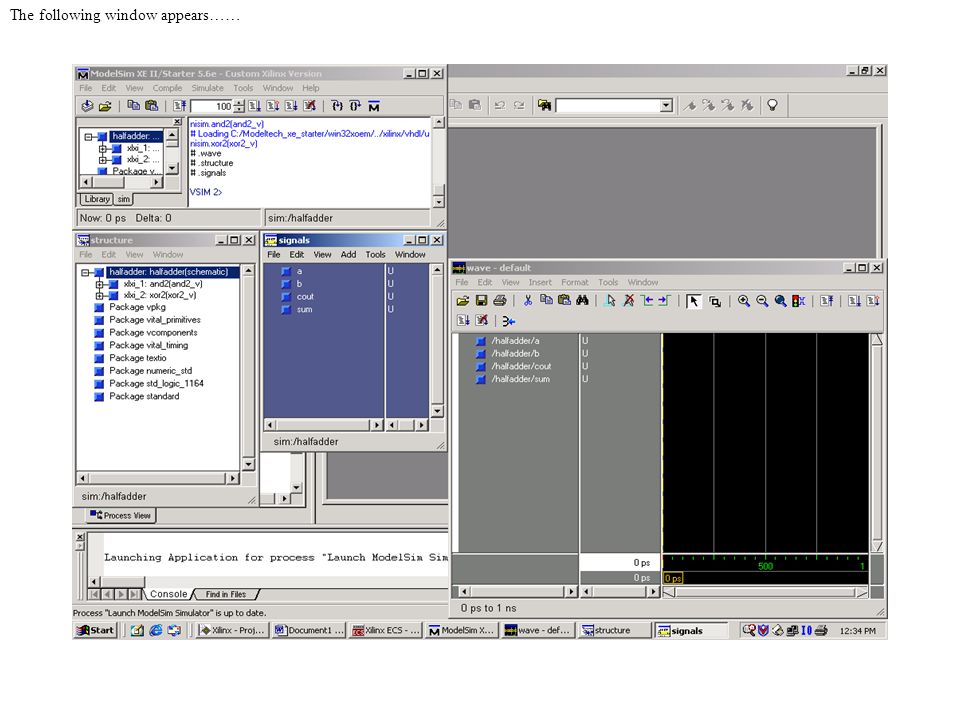
Task: Switch to Xilinx ECS taskbar button
Action: click(386, 631)
